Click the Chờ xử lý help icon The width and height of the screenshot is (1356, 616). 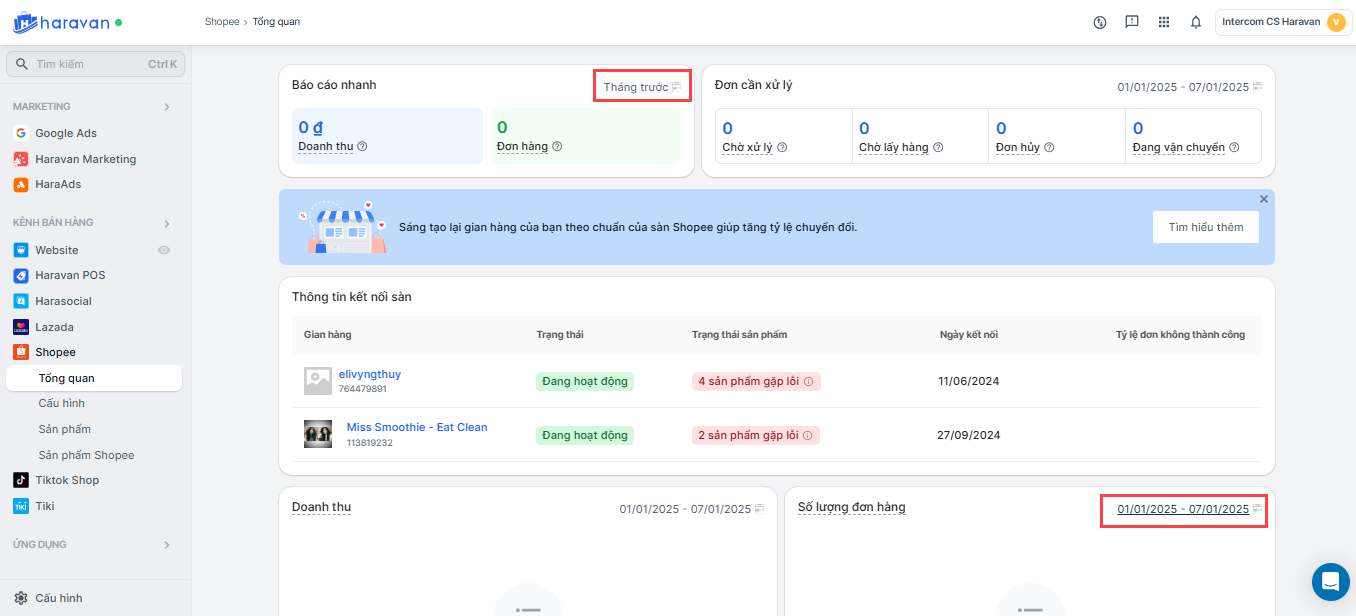782,147
